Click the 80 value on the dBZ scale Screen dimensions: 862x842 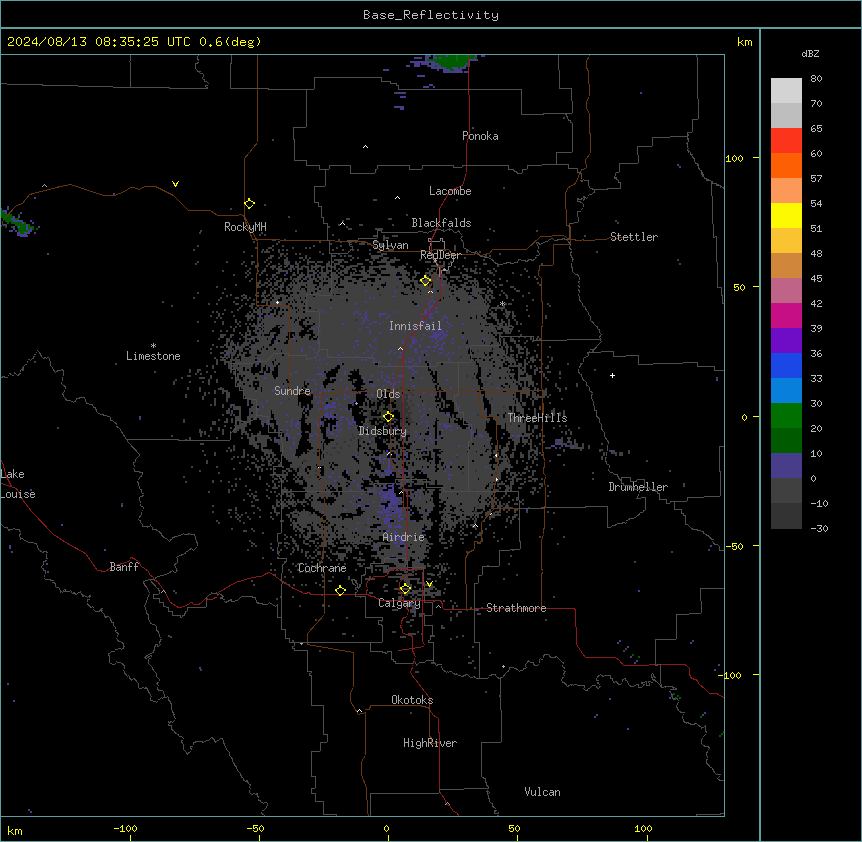(816, 79)
